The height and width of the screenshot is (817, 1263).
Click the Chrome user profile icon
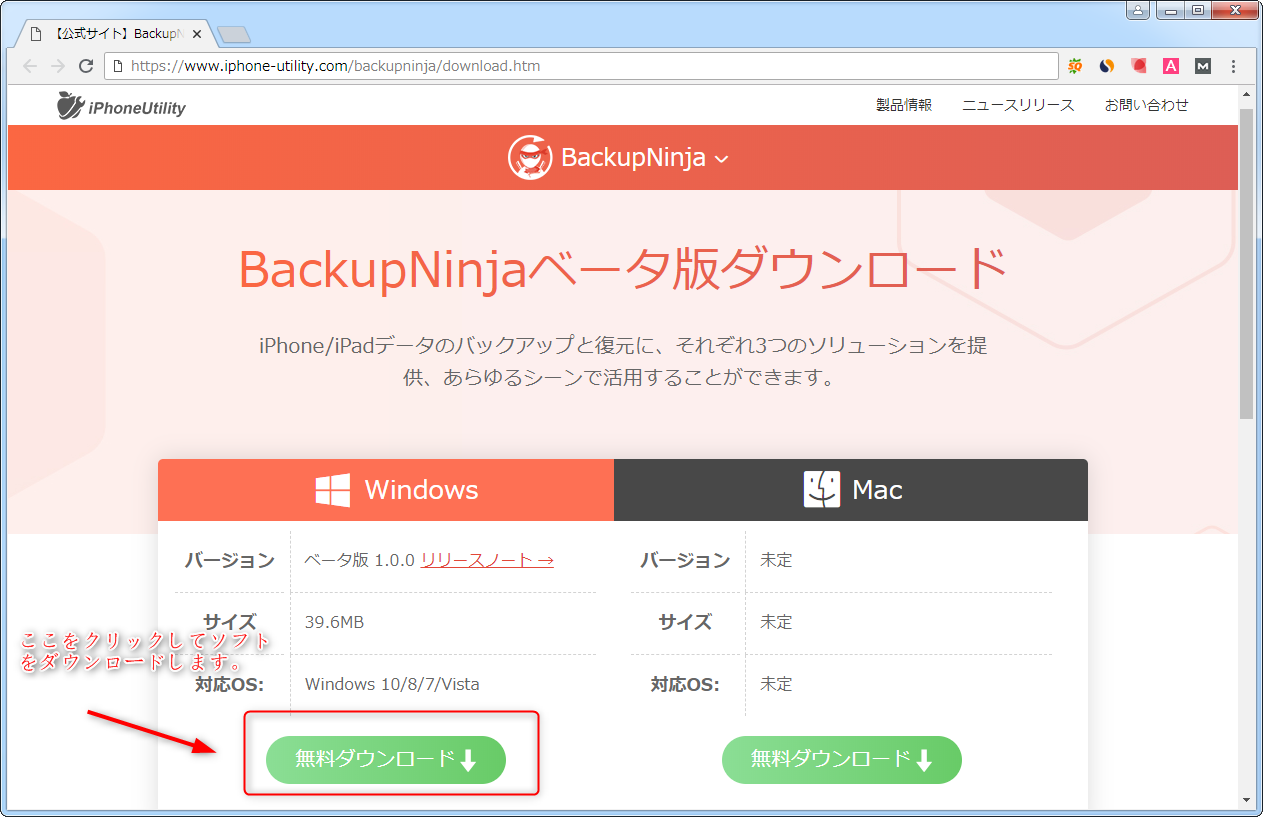pos(1138,10)
